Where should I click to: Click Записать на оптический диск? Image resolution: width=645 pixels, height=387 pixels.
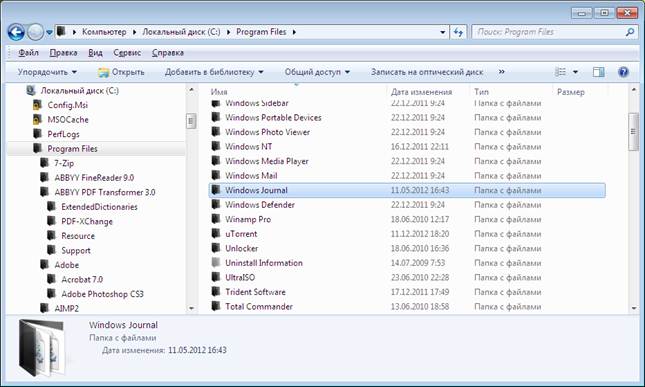[x=427, y=72]
